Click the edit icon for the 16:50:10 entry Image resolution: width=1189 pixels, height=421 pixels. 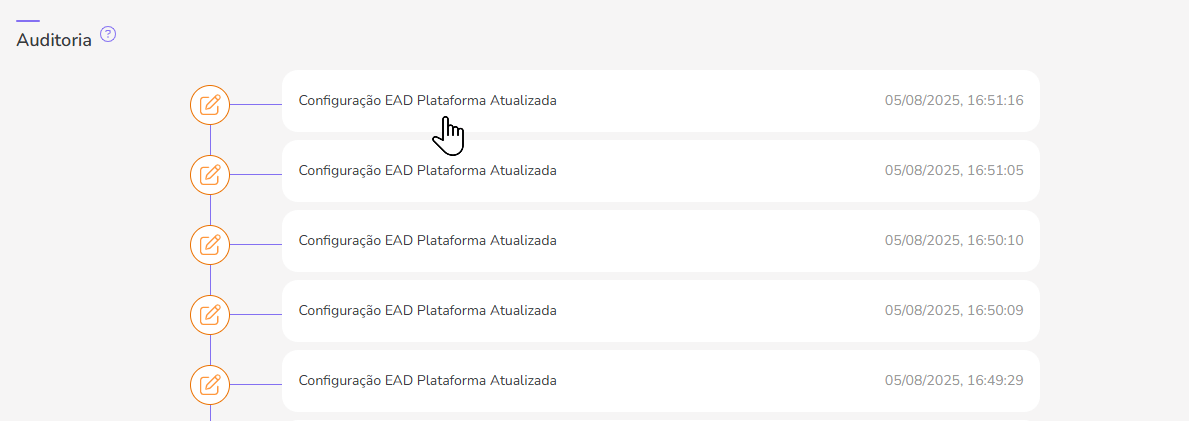tap(210, 244)
